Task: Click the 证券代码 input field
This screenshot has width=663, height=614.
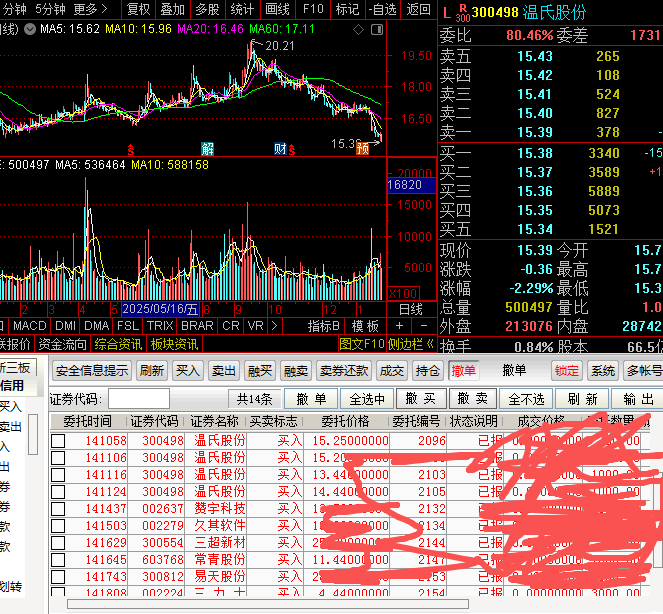Action: pos(139,398)
